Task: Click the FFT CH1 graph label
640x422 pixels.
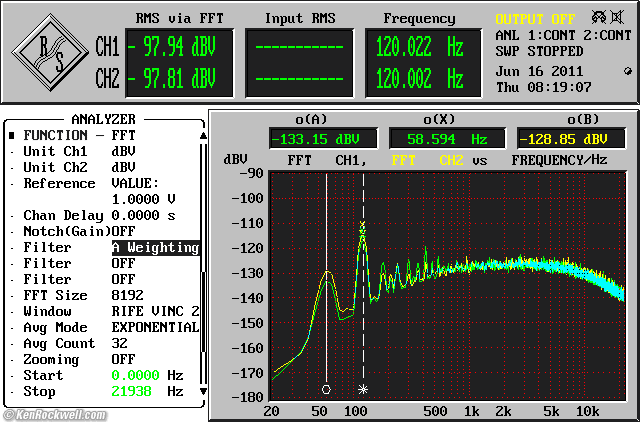Action: pos(327,160)
